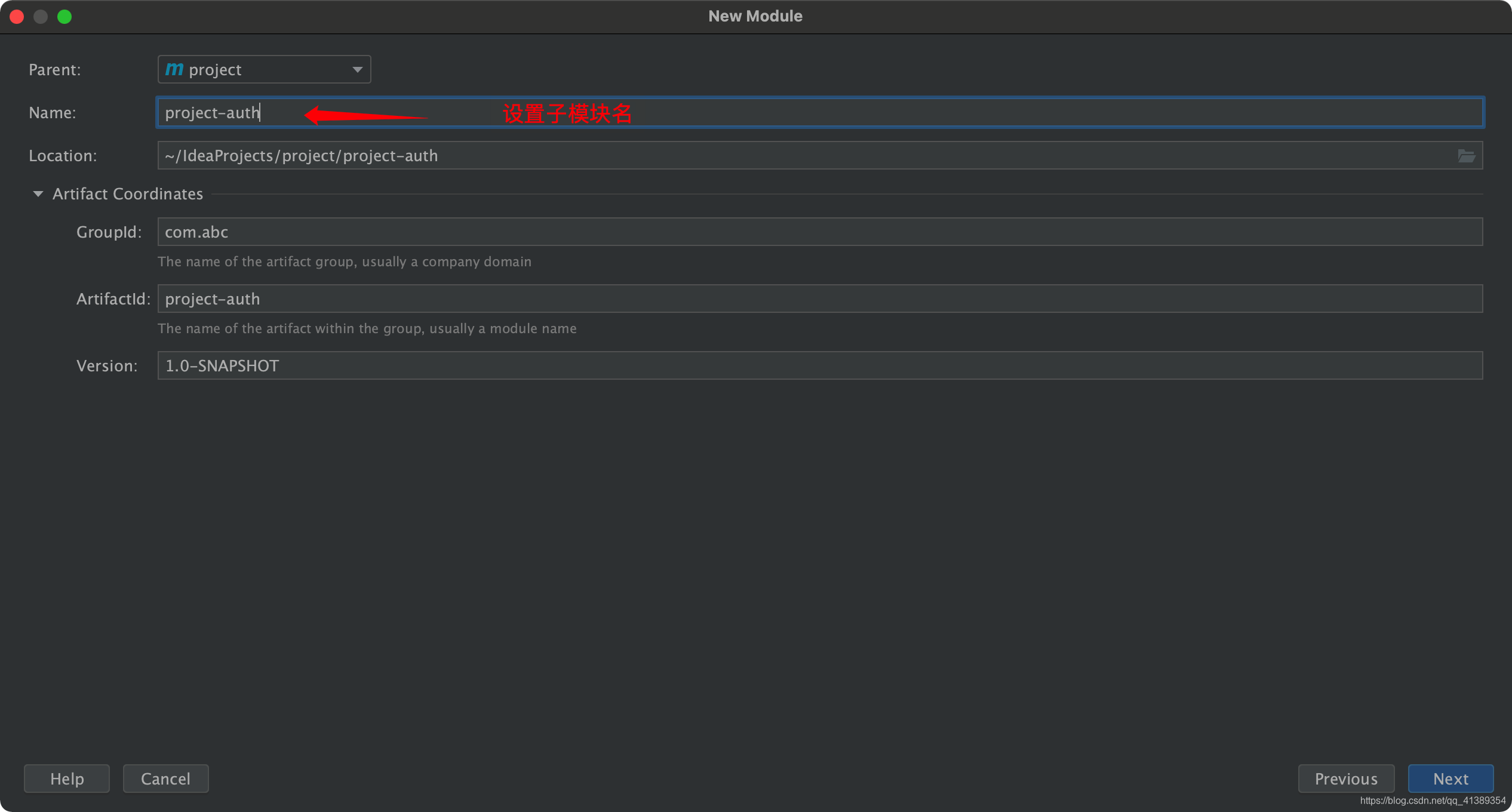Click the hint 'usually a company domain'
The height and width of the screenshot is (812, 1512).
[x=447, y=262]
